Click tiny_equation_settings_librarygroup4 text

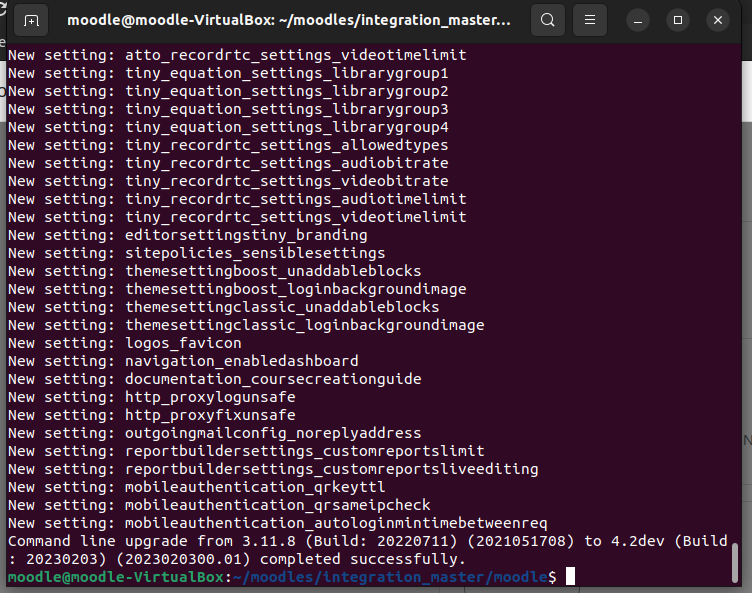(x=286, y=127)
